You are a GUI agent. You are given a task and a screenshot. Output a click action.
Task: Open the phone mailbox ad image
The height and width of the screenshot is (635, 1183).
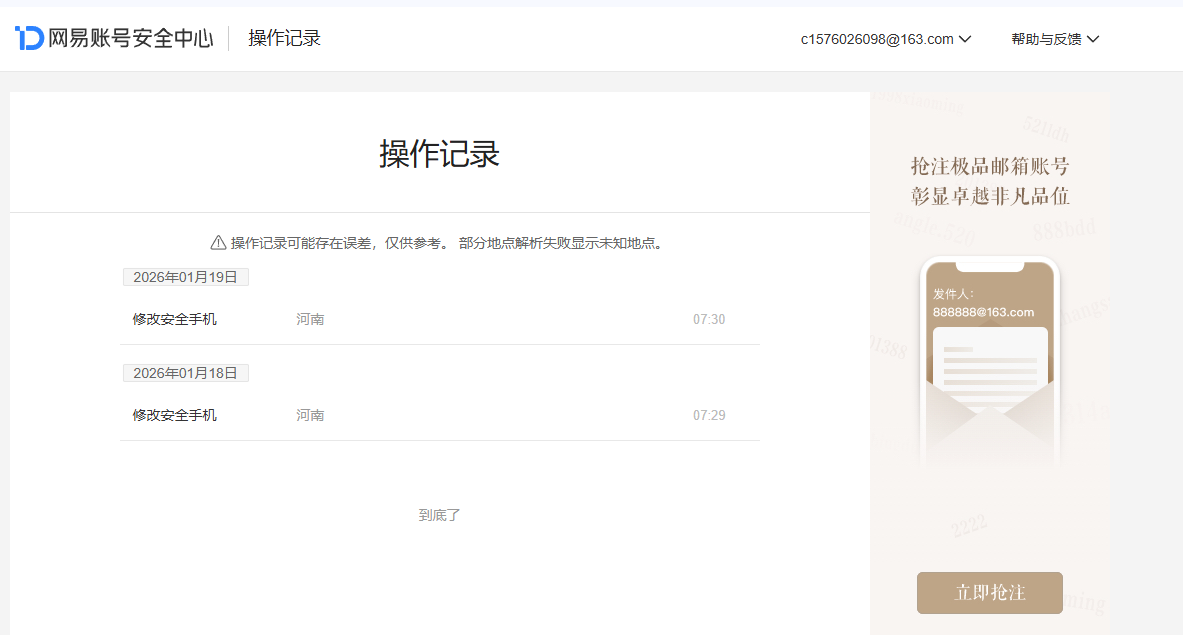click(990, 360)
